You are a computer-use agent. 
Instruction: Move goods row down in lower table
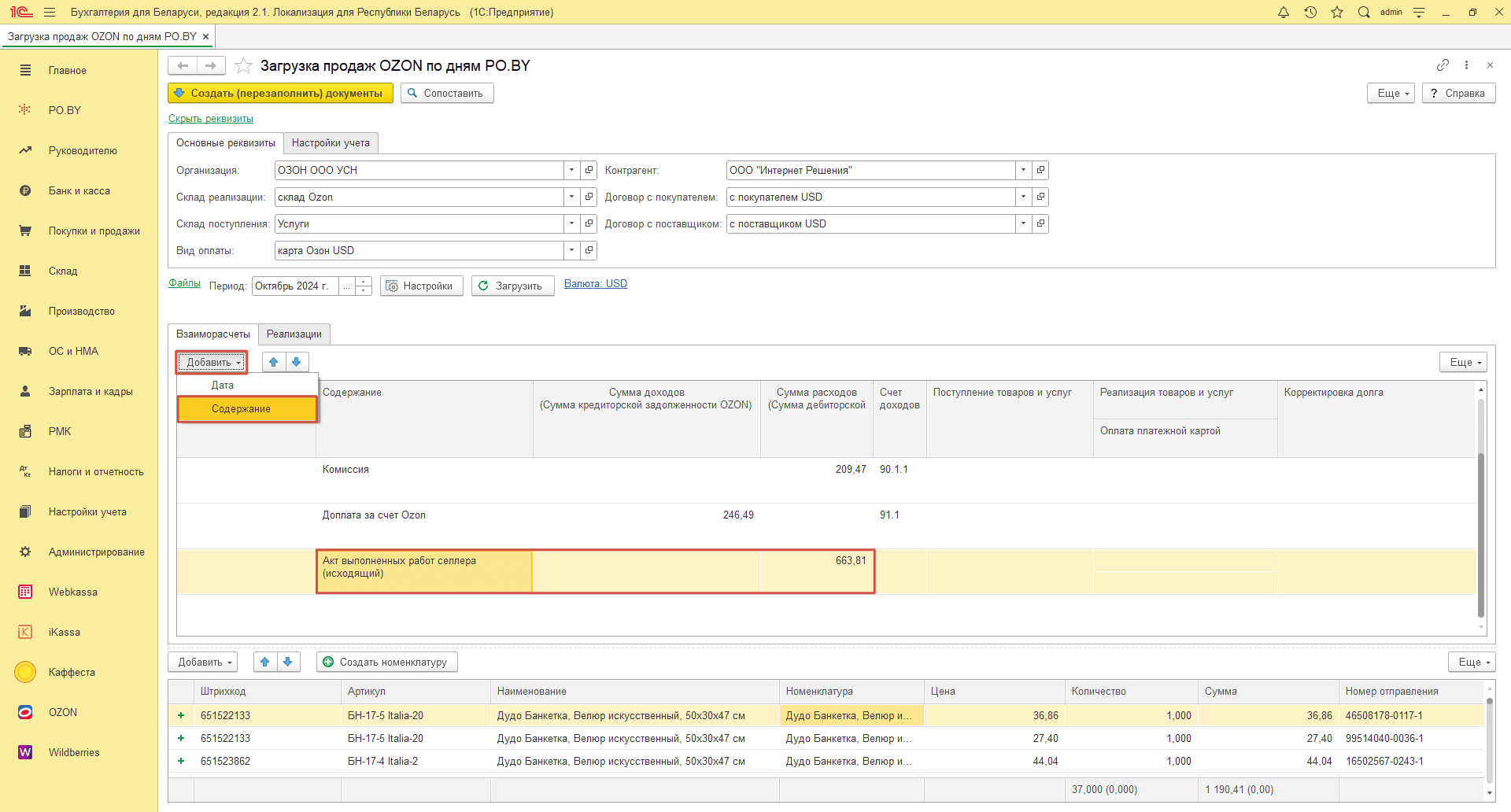[x=288, y=662]
